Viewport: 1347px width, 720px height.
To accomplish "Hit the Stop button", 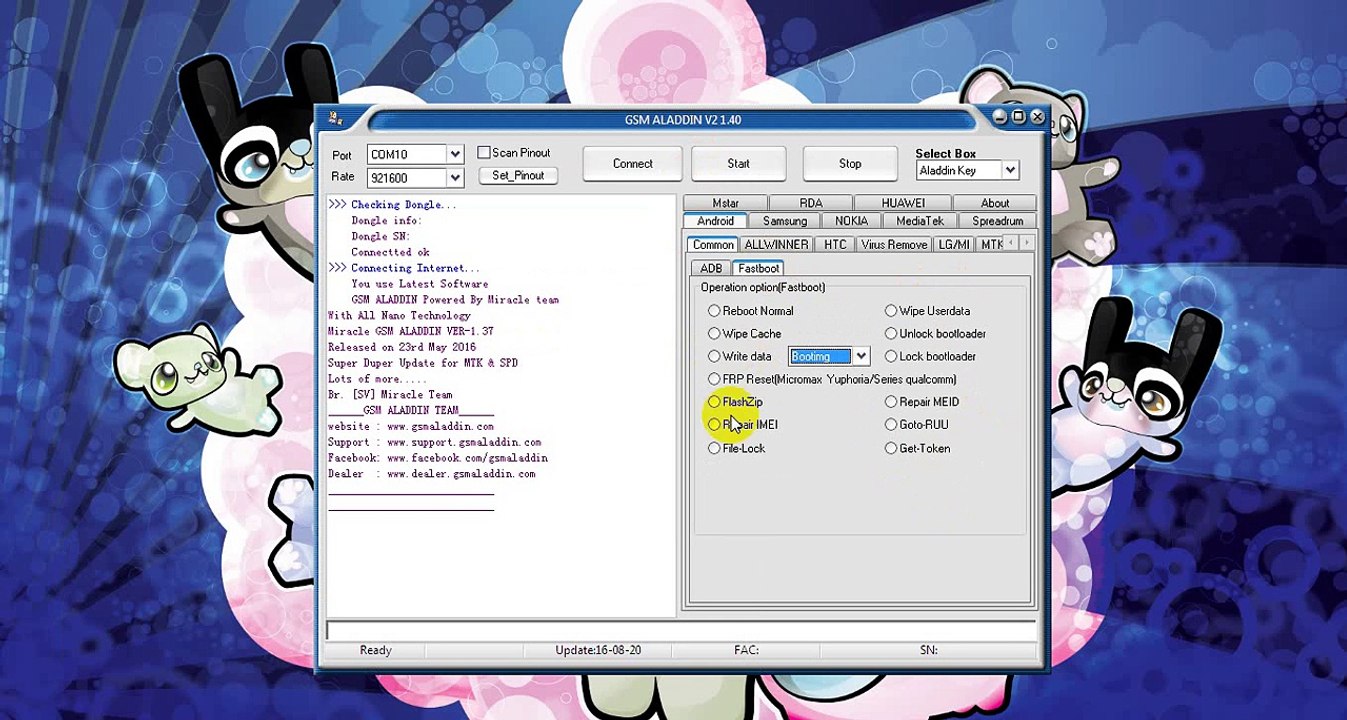I will pos(850,164).
